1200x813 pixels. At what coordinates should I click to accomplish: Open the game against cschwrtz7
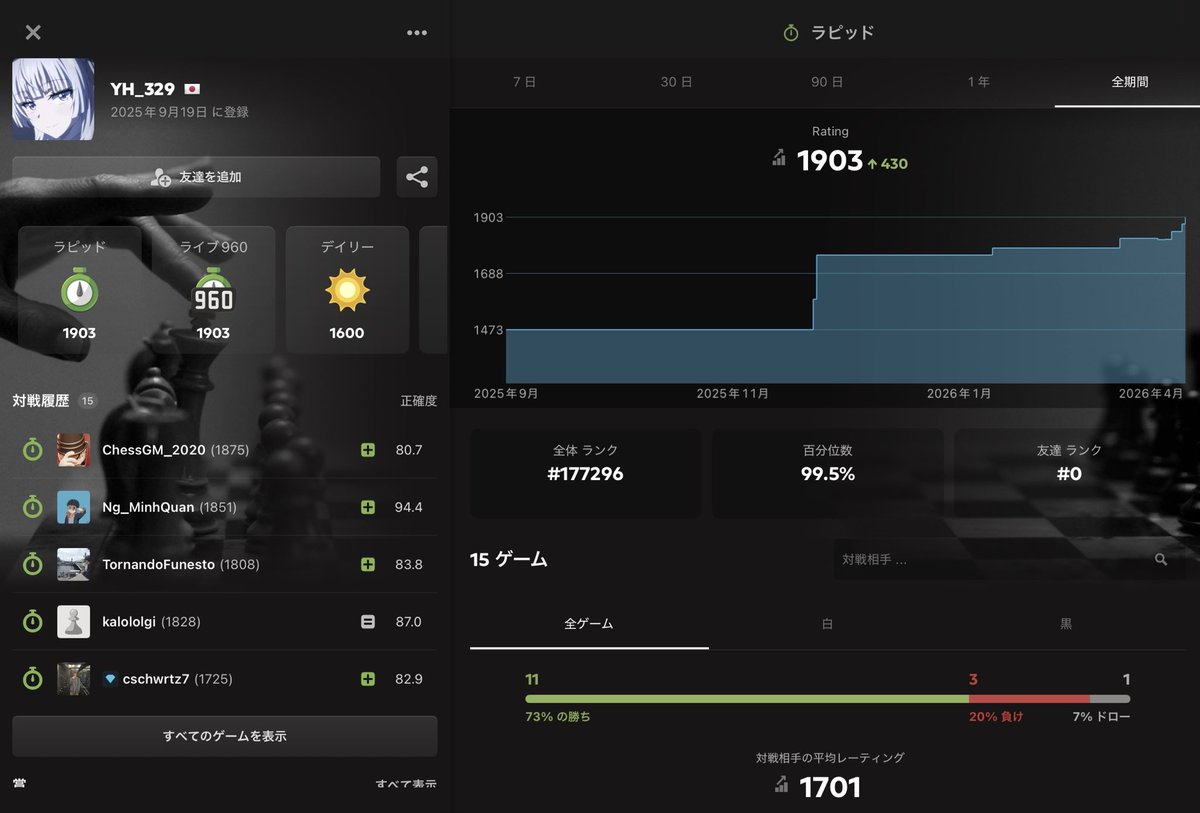225,678
